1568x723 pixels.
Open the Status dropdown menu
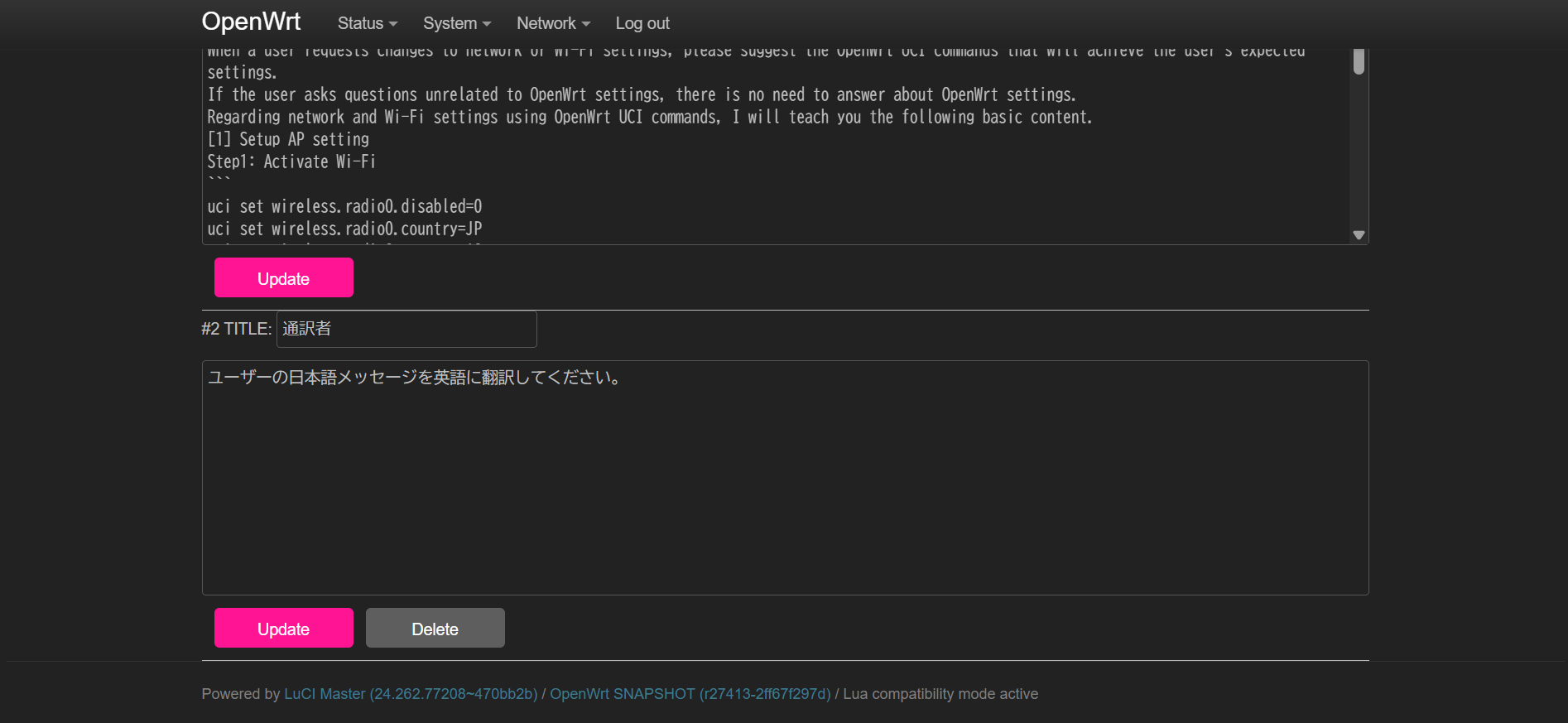click(x=368, y=23)
